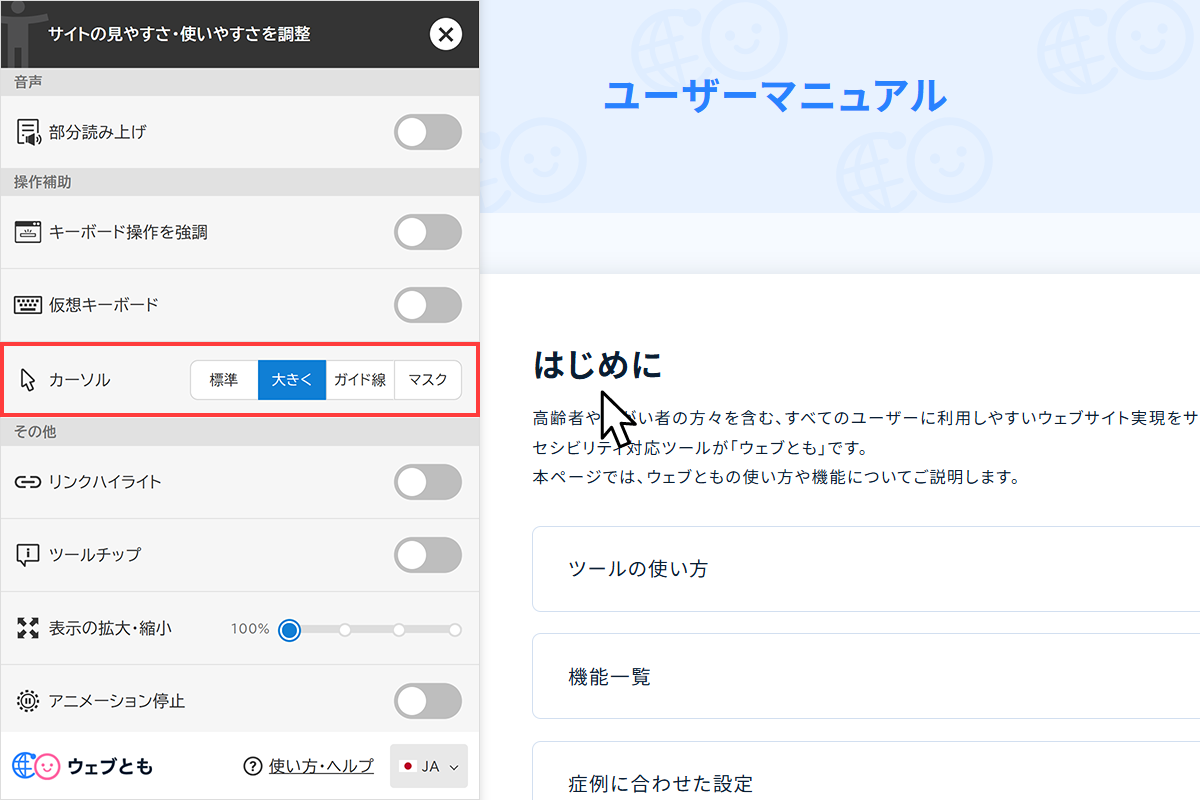Image resolution: width=1200 pixels, height=800 pixels.
Task: Enable the 部分読み上げ toggle
Action: [428, 132]
